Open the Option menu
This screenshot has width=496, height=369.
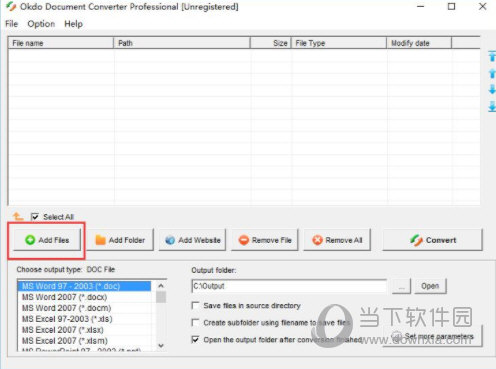point(41,24)
